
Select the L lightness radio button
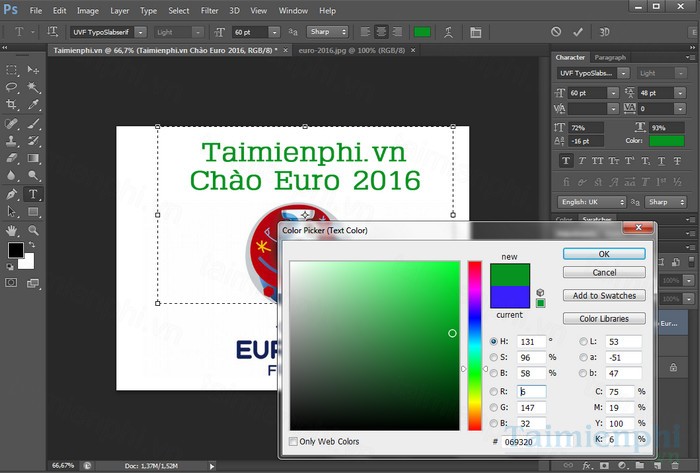tap(583, 341)
